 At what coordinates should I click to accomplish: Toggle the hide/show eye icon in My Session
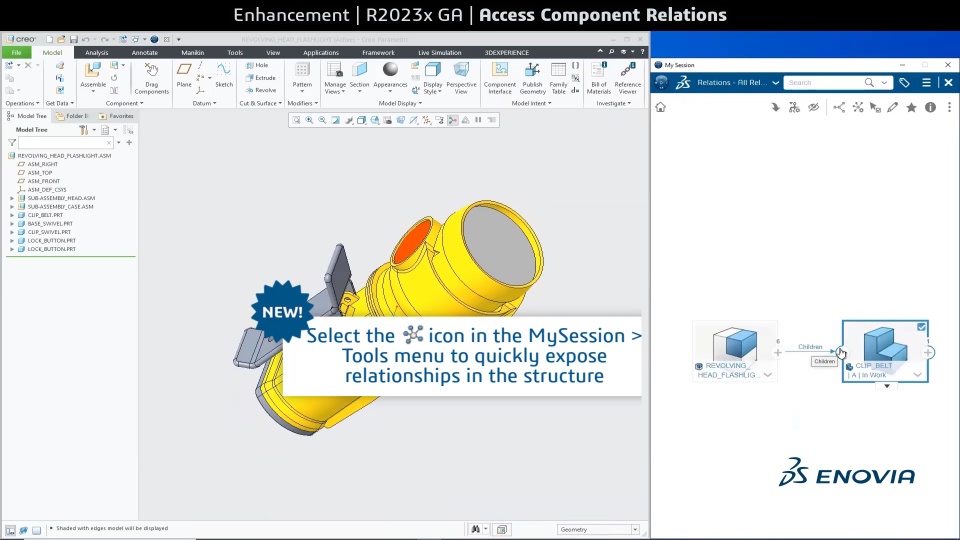[x=813, y=107]
